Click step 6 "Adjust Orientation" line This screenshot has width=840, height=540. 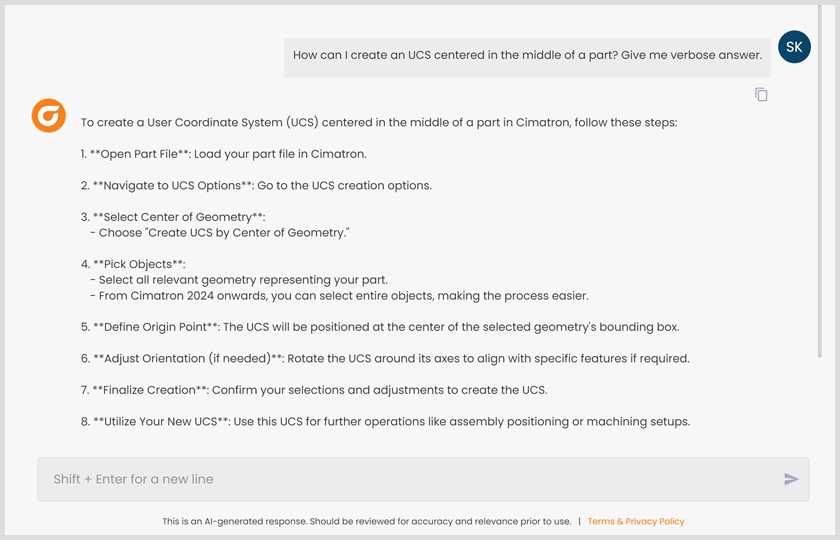pos(385,358)
